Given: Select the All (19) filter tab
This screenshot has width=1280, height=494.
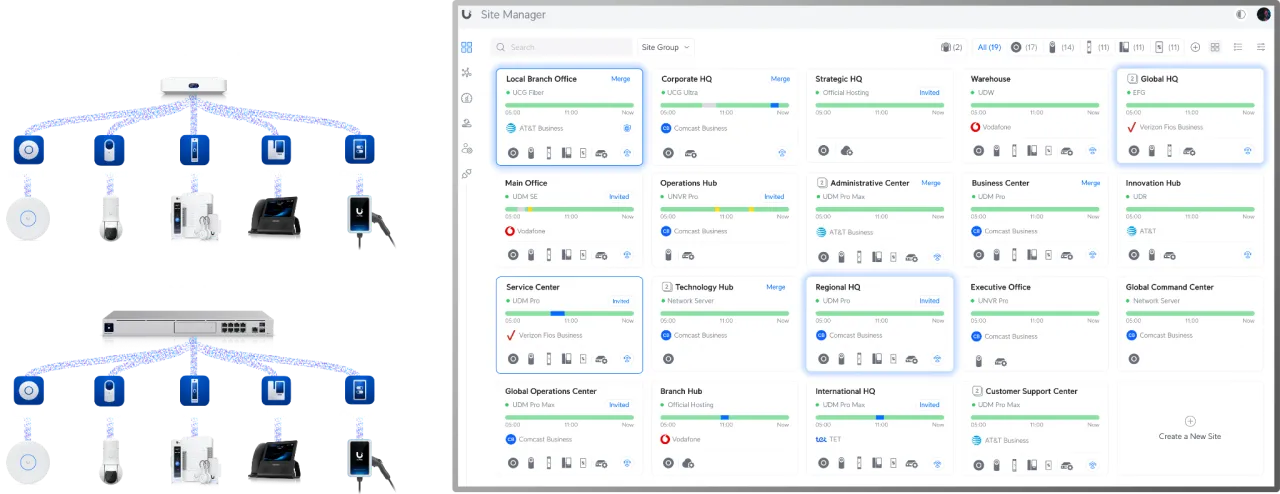Looking at the screenshot, I should 989,47.
